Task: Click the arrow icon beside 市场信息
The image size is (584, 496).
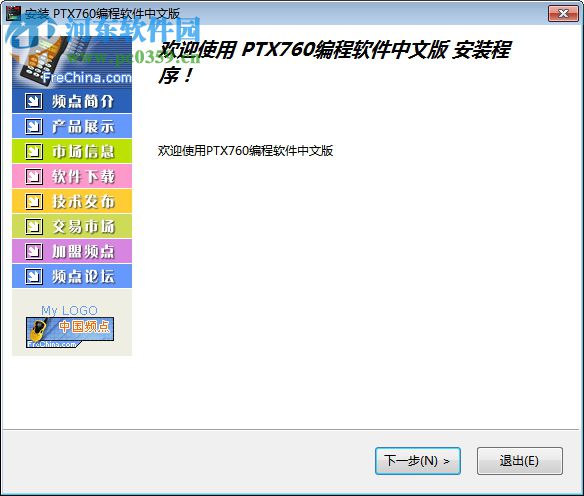Action: [34, 151]
